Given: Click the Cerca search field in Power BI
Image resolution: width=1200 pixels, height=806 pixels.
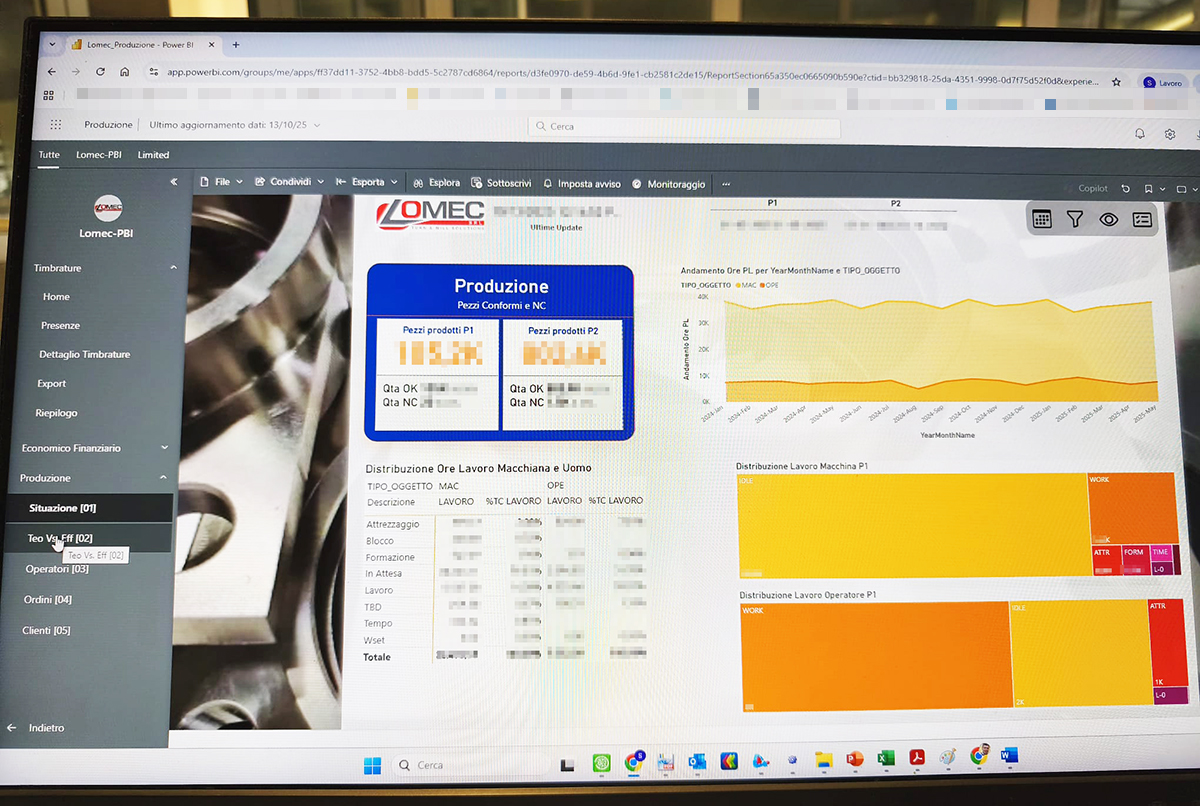Looking at the screenshot, I should click(683, 127).
